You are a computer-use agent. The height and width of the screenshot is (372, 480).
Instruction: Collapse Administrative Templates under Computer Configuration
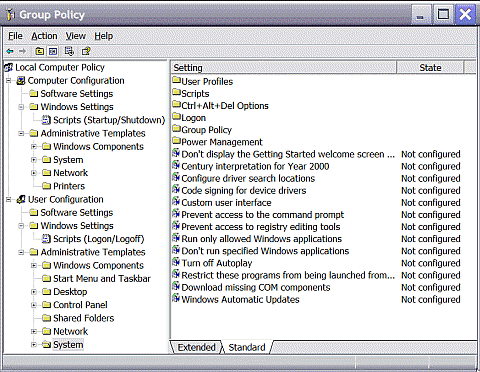click(21, 133)
